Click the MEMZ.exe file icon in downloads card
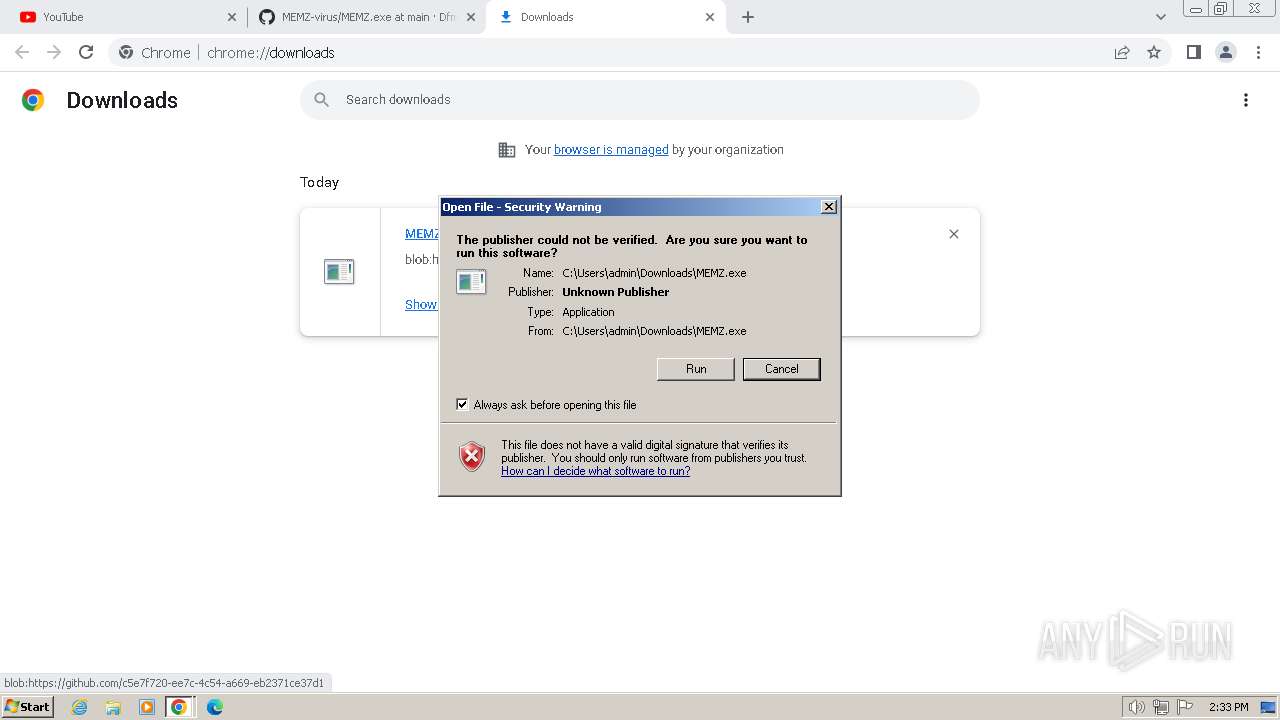Image resolution: width=1280 pixels, height=720 pixels. [339, 271]
